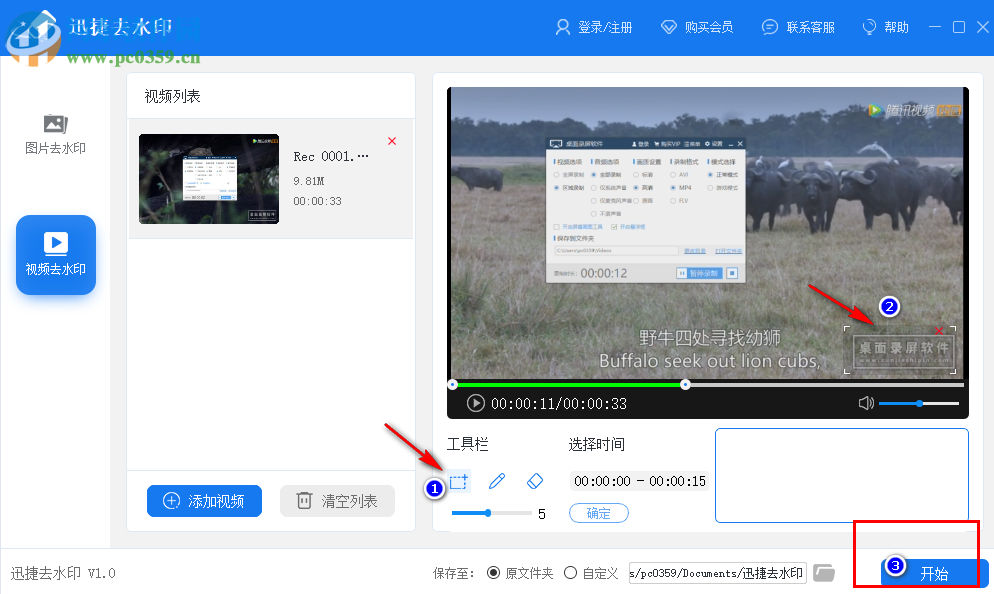Select the pencil marking tool in the toolbar

coord(497,481)
